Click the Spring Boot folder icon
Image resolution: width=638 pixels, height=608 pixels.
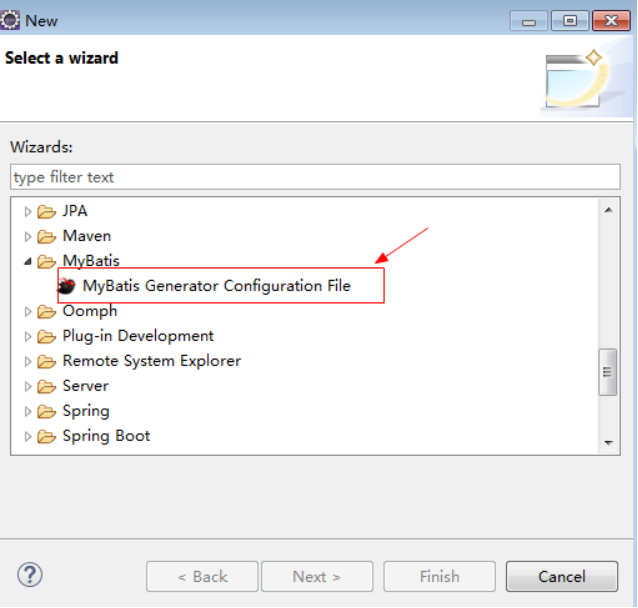pyautogui.click(x=46, y=437)
